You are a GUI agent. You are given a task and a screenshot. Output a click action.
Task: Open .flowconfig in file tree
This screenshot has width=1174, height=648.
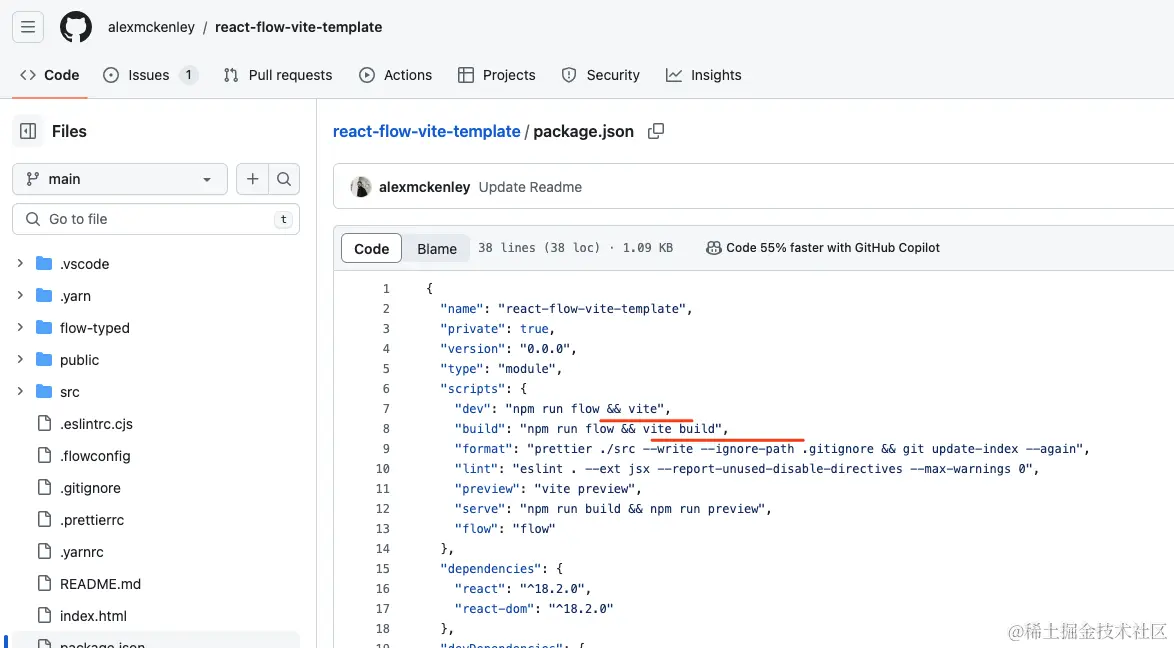pyautogui.click(x=95, y=455)
